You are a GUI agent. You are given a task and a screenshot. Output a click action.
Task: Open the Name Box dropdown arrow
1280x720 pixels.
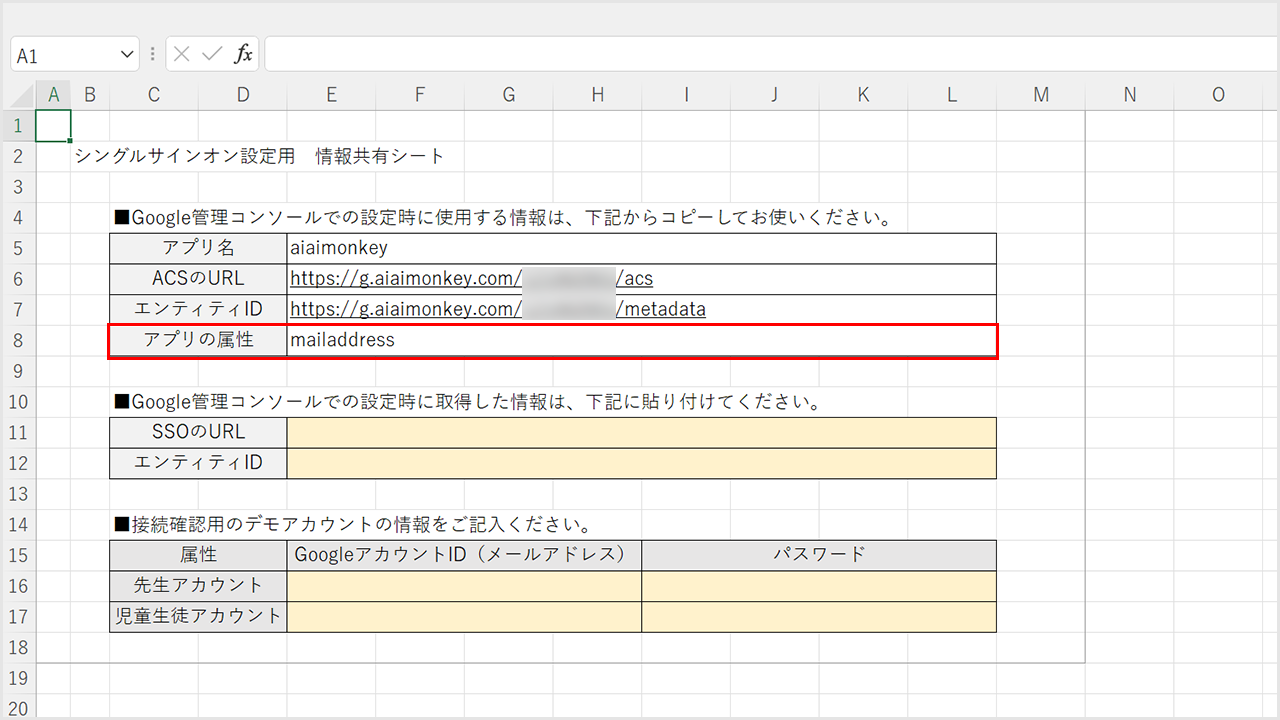127,55
